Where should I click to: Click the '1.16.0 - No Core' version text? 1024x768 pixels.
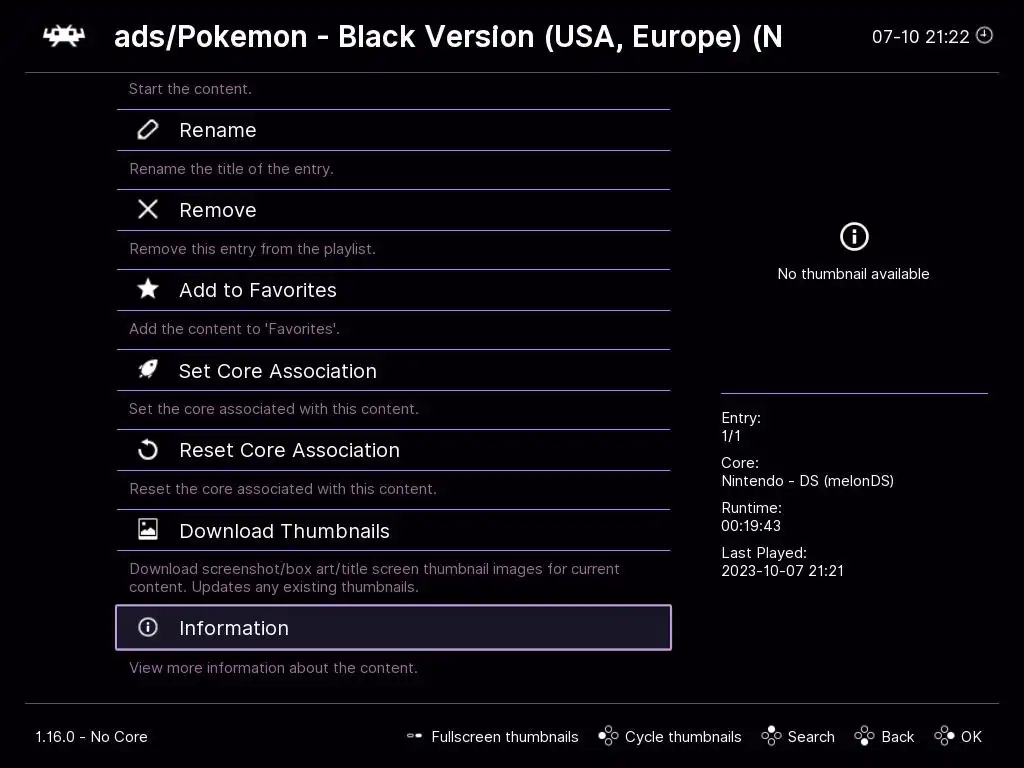click(91, 737)
